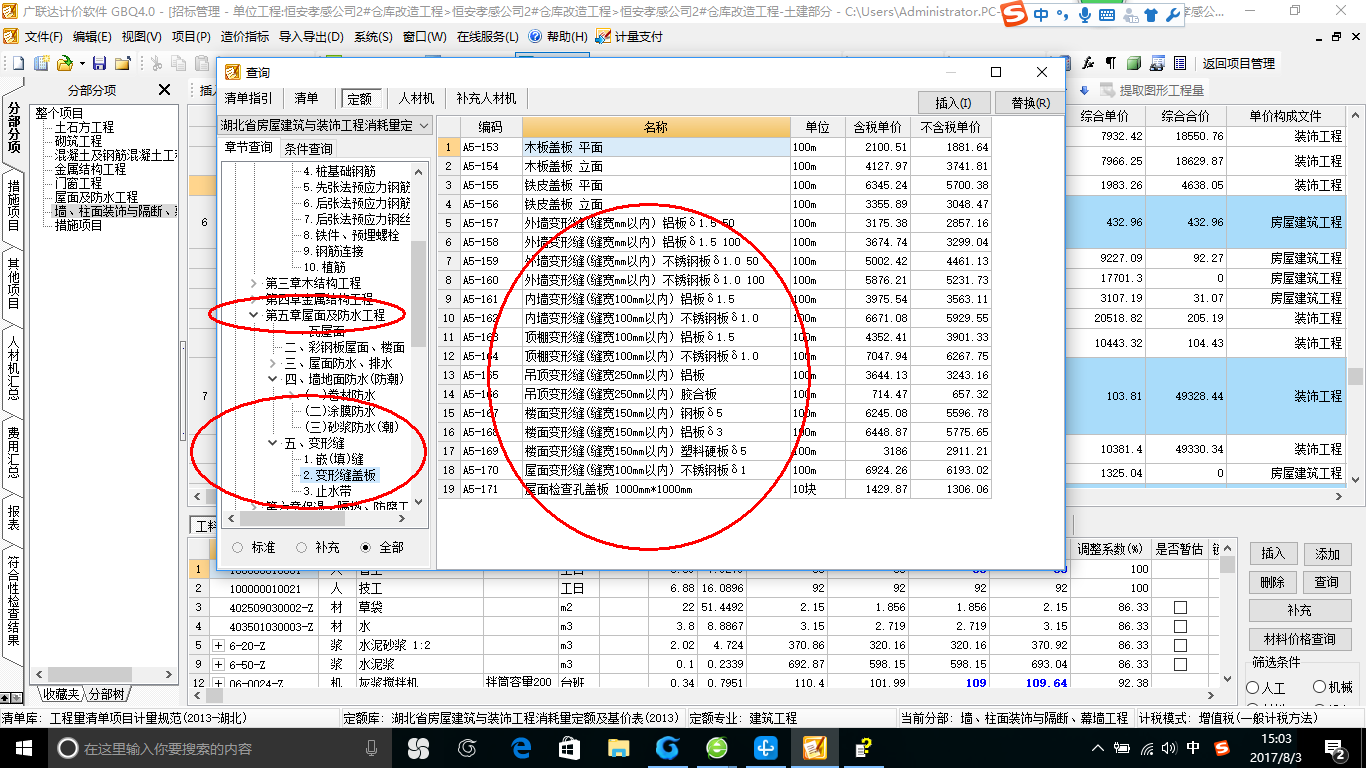Expand the 6-50-Z 水泥浆 row
Screen dimensions: 1366x768
(x=218, y=664)
